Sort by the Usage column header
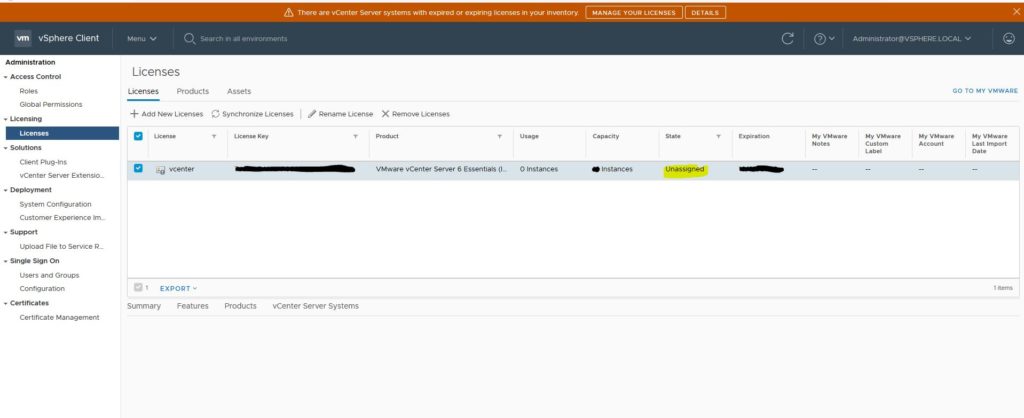This screenshot has width=1024, height=418. (x=529, y=137)
